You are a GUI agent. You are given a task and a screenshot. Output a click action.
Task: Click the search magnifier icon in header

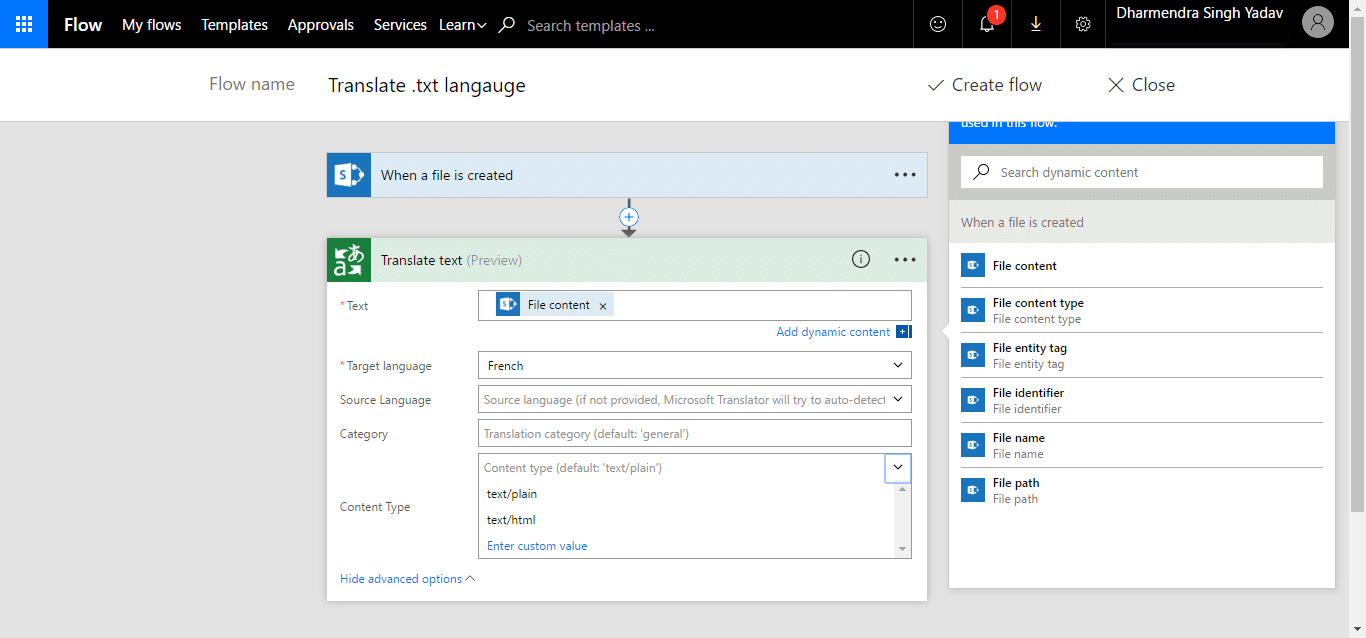[507, 25]
